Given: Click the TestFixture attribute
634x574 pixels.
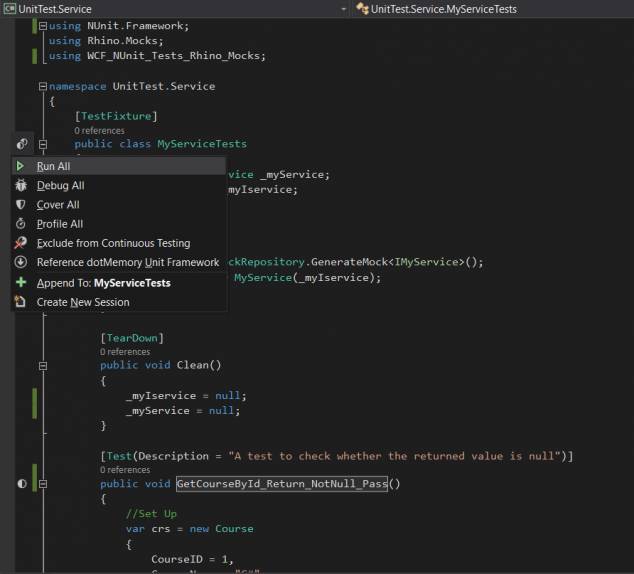Looking at the screenshot, I should (116, 116).
